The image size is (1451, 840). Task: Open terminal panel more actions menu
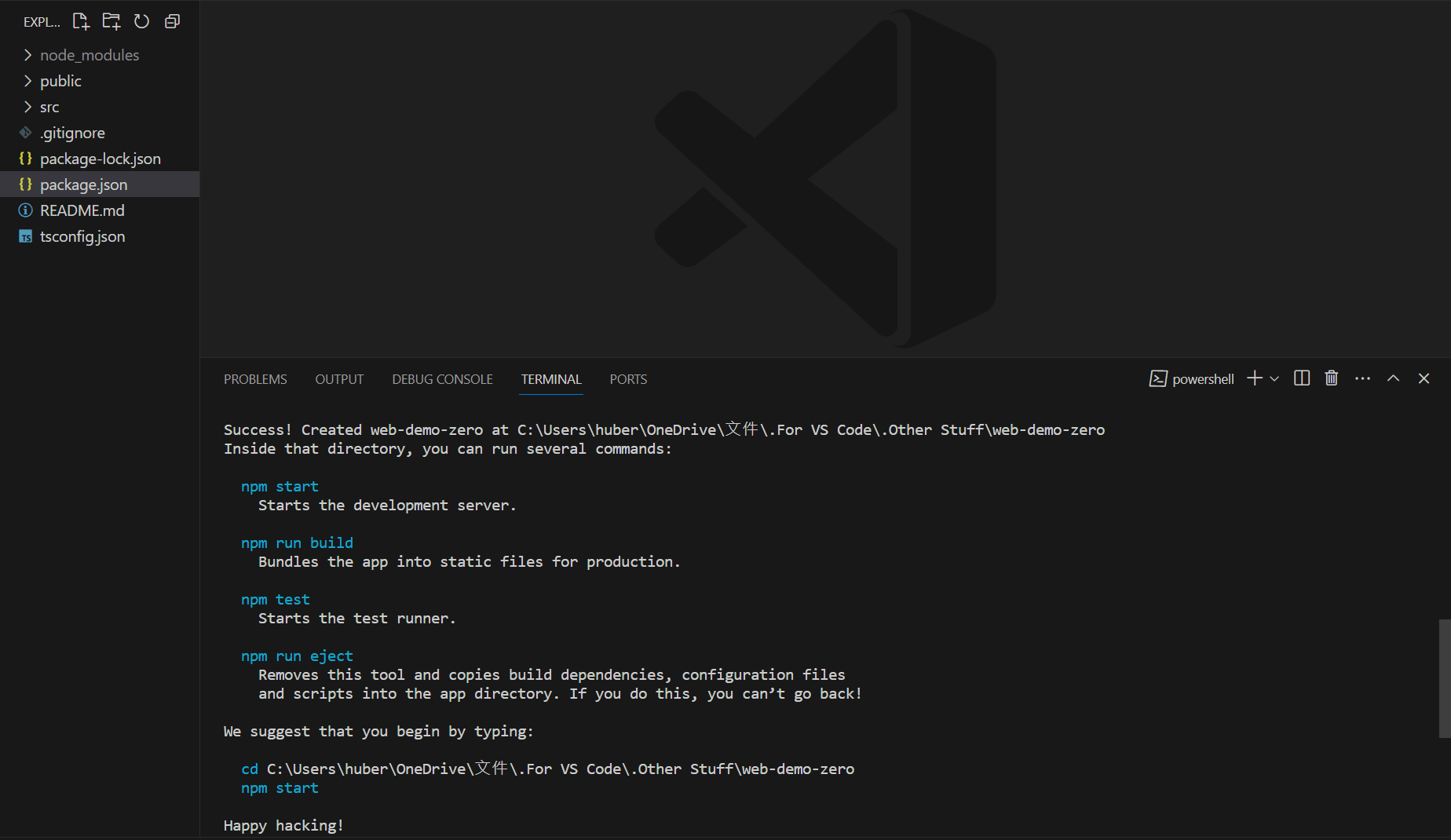[x=1362, y=378]
